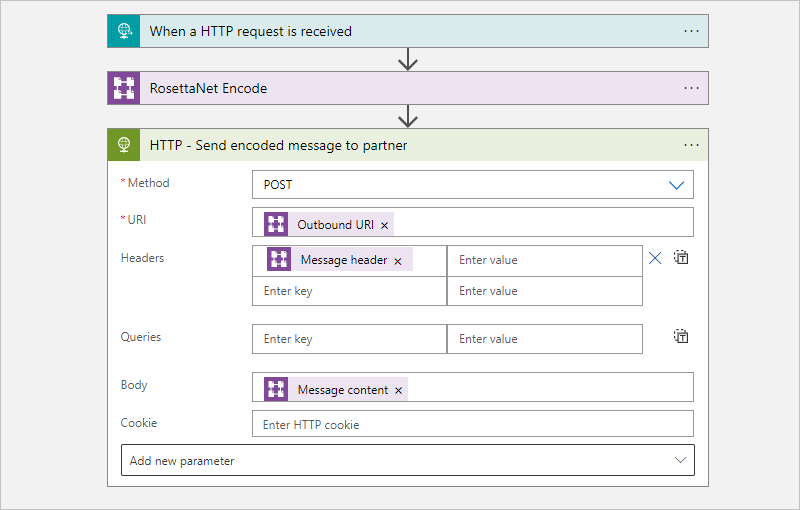Remove the Outbound URI token
Viewport: 800px width, 510px height.
385,226
